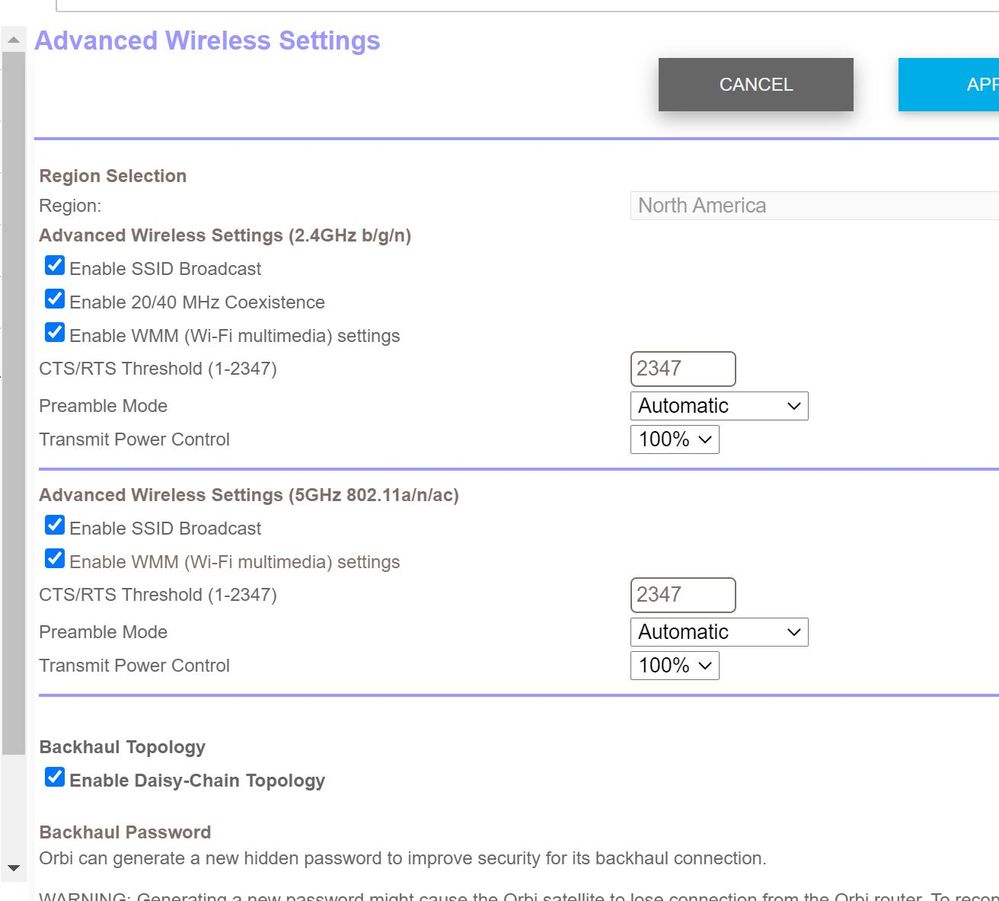999x901 pixels.
Task: Toggle 2.4GHz Enable WMM settings checkbox
Action: pyautogui.click(x=55, y=334)
